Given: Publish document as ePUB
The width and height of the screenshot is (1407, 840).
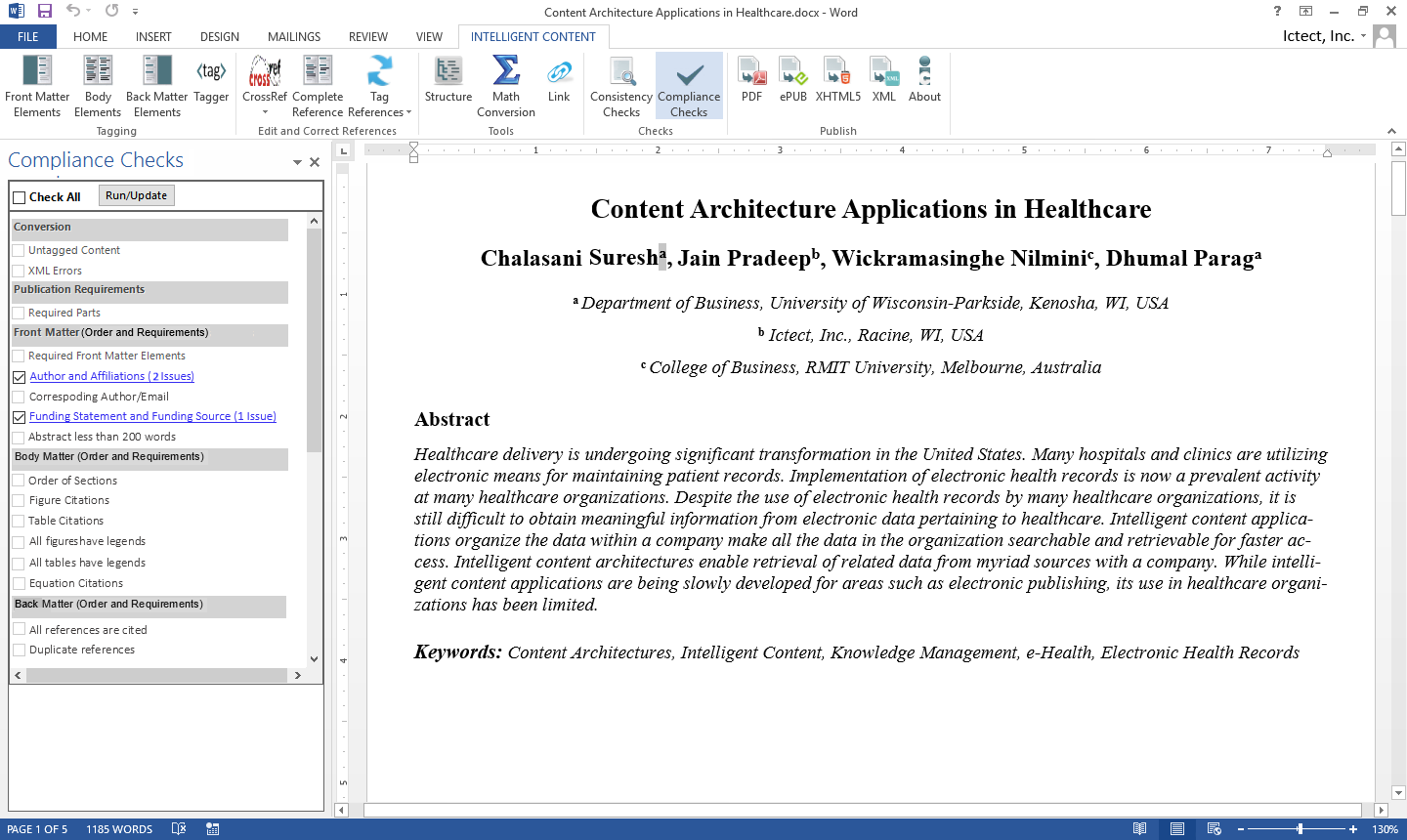Looking at the screenshot, I should pos(793,79).
